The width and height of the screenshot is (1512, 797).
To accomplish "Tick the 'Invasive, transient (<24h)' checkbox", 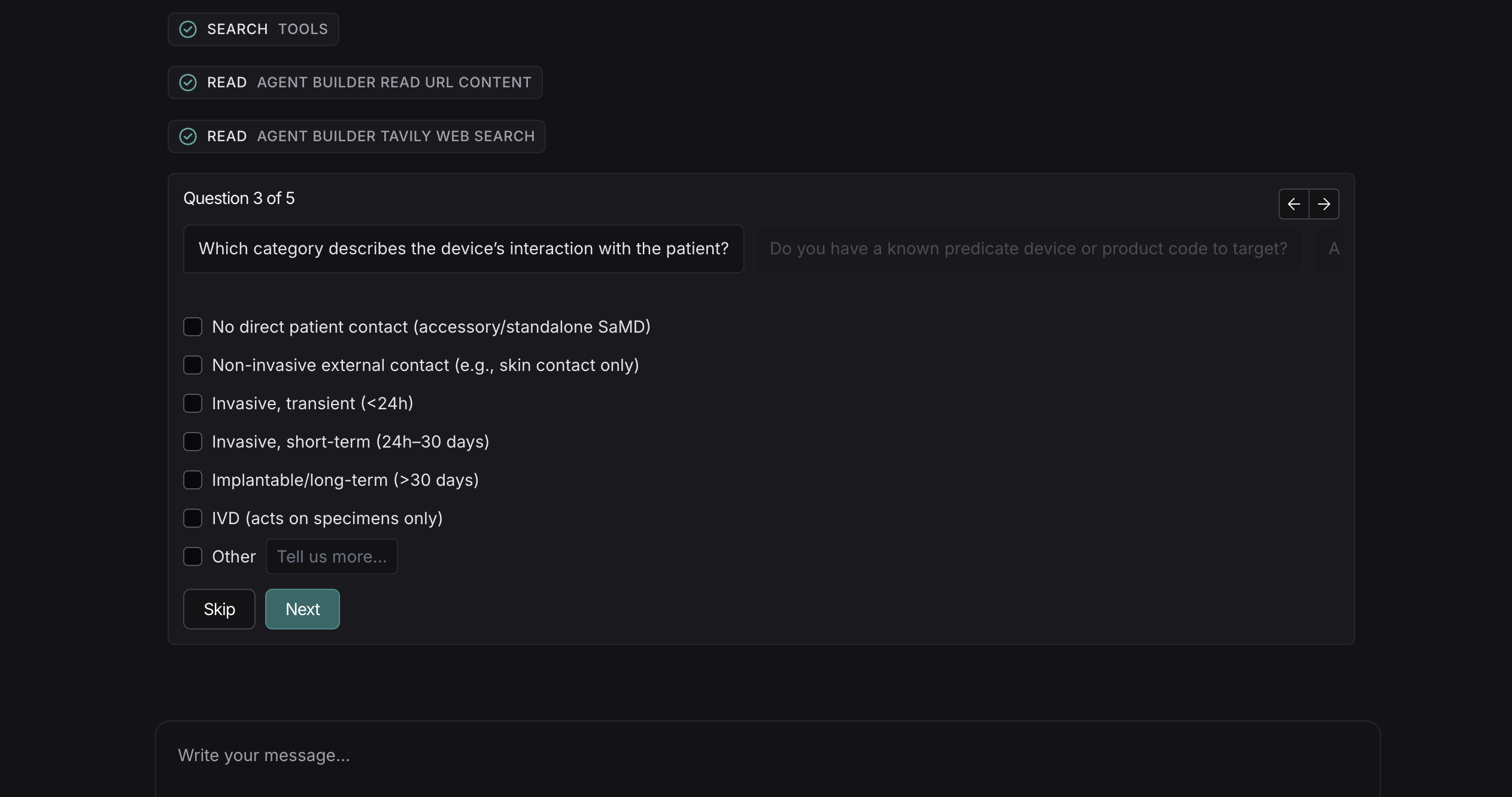I will (193, 403).
